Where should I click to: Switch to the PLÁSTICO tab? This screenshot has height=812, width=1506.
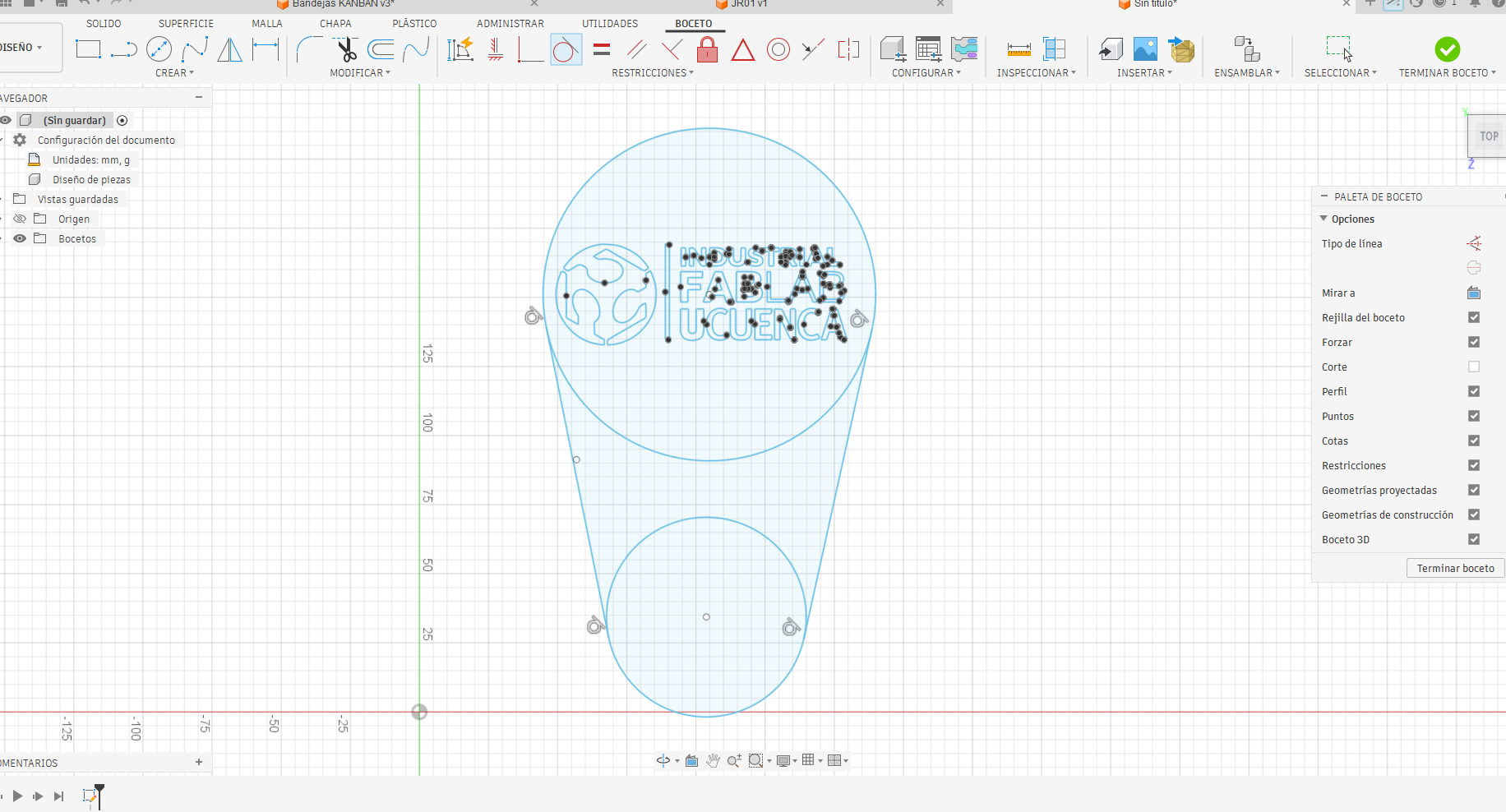[414, 24]
